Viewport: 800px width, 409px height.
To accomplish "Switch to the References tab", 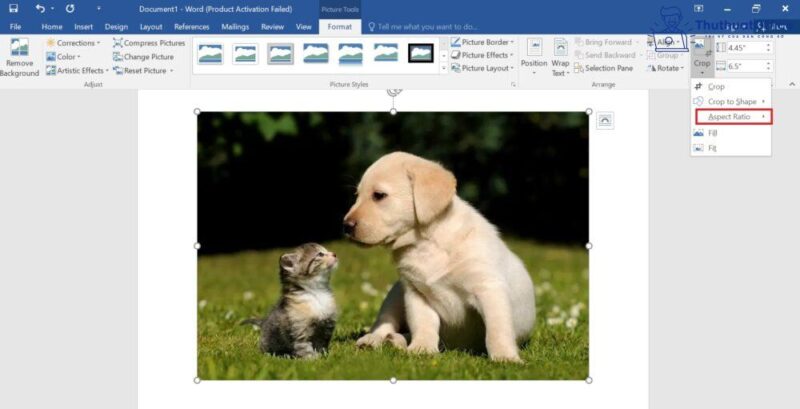I will 192,27.
